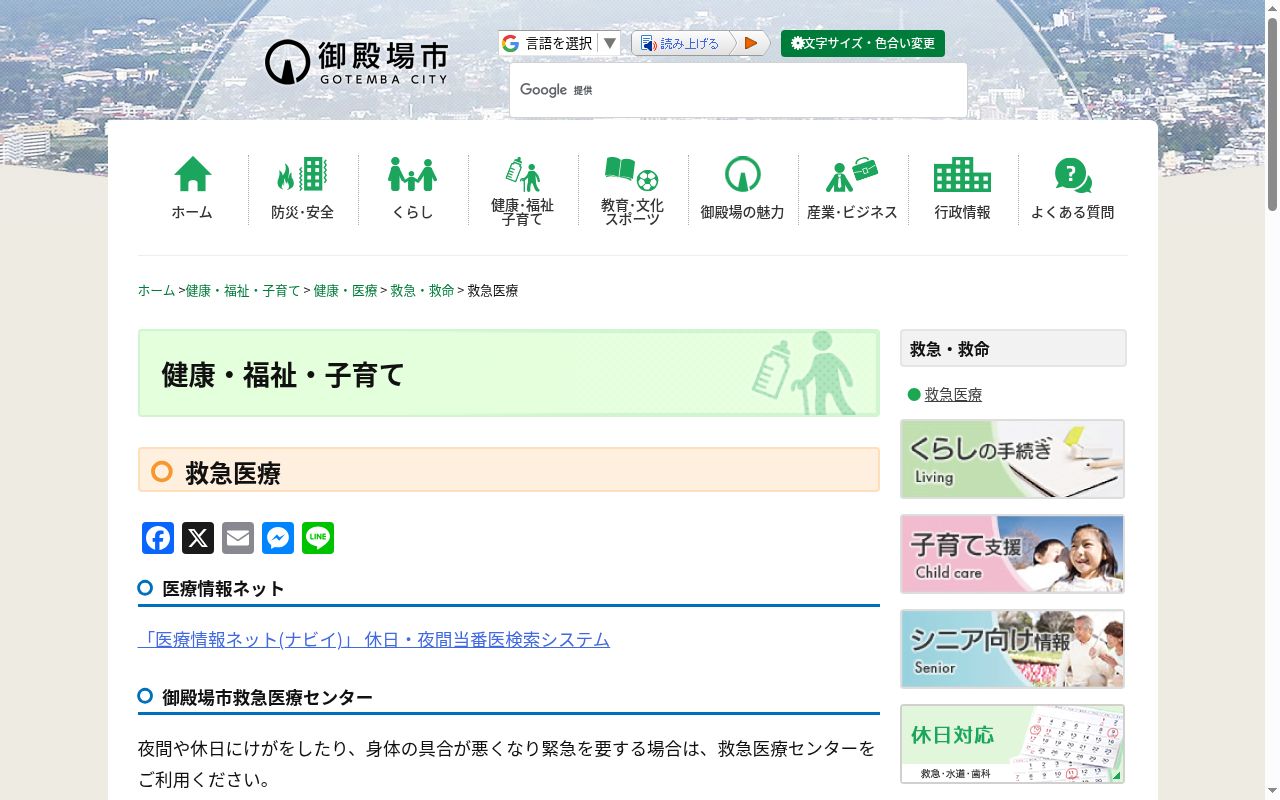Screen dimensions: 1280x800
Task: Open the くらしの手続き Living banner
Action: [x=1012, y=459]
